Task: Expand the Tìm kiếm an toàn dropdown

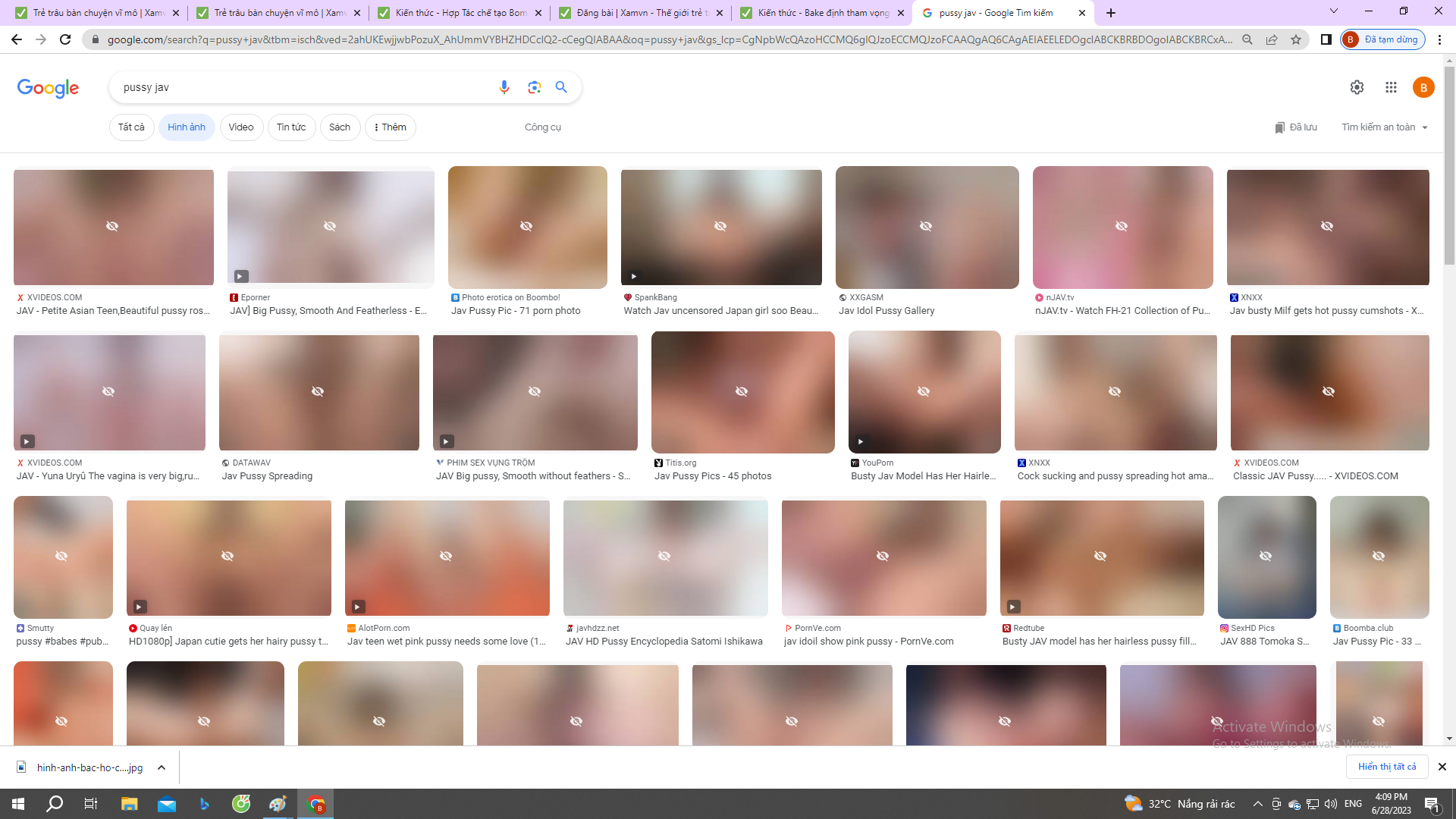Action: pyautogui.click(x=1384, y=127)
